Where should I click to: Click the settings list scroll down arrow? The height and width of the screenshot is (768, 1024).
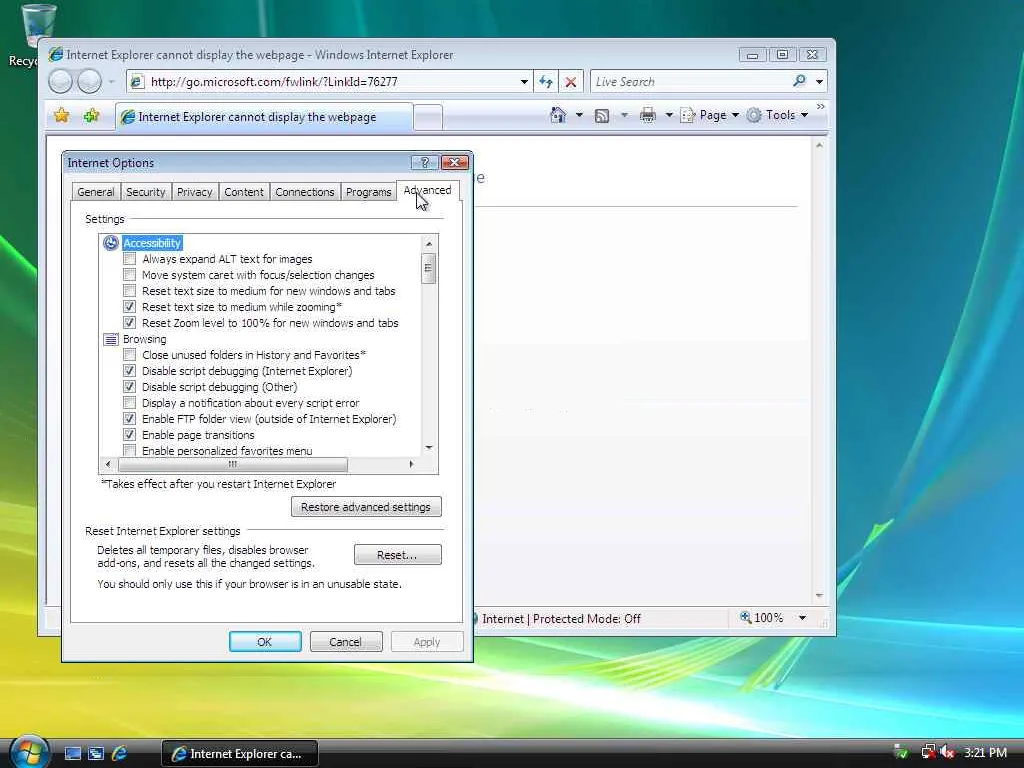[429, 448]
